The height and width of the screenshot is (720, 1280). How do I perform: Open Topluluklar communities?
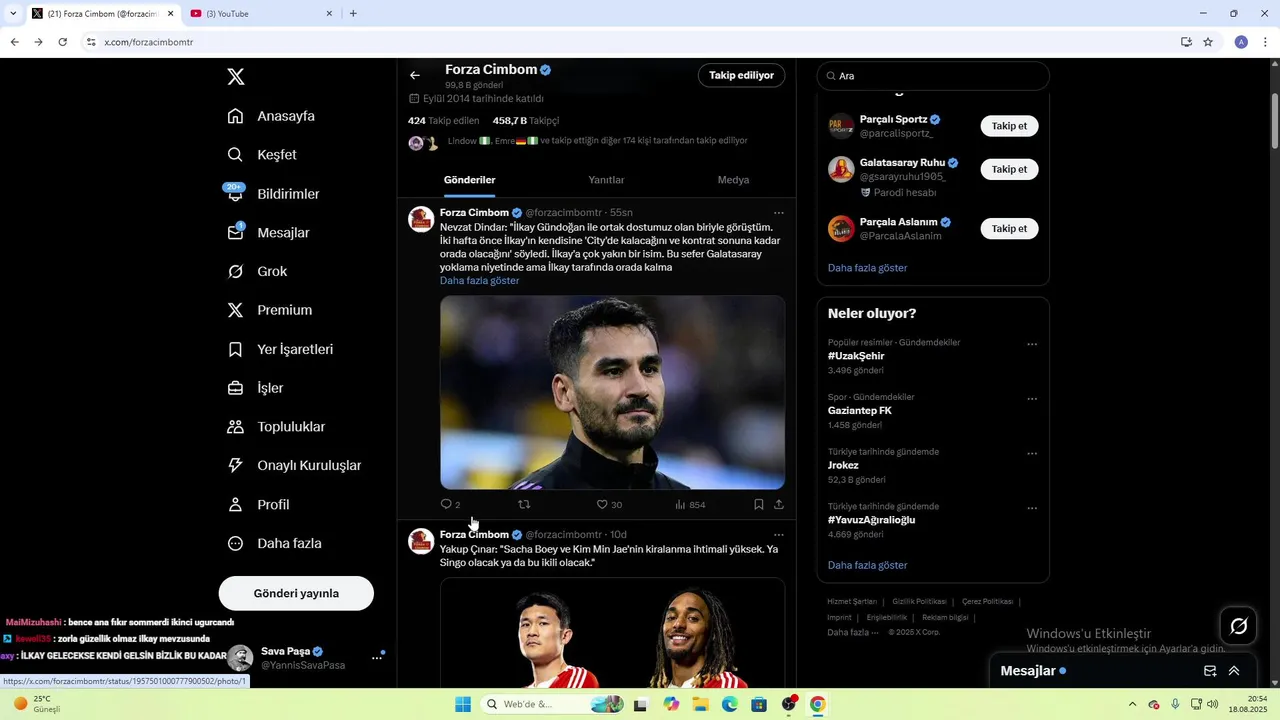[x=276, y=427]
